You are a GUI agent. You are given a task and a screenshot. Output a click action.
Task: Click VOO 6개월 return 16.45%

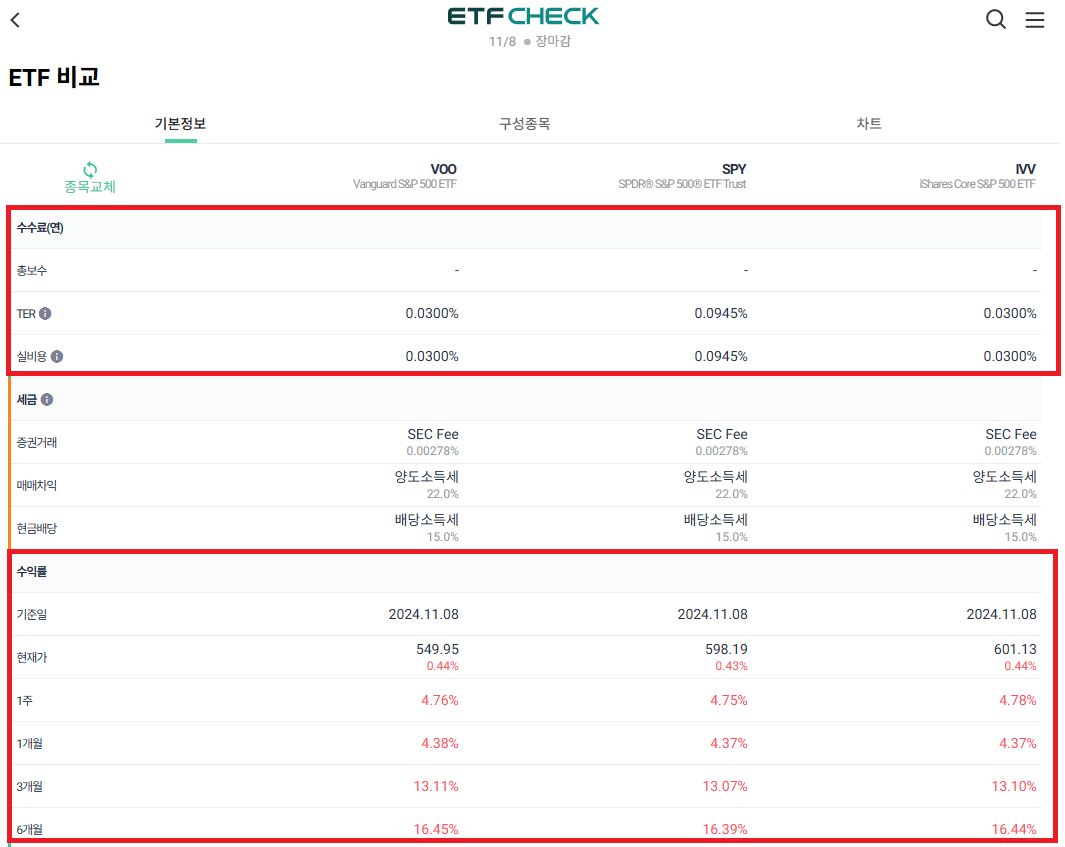tap(436, 829)
